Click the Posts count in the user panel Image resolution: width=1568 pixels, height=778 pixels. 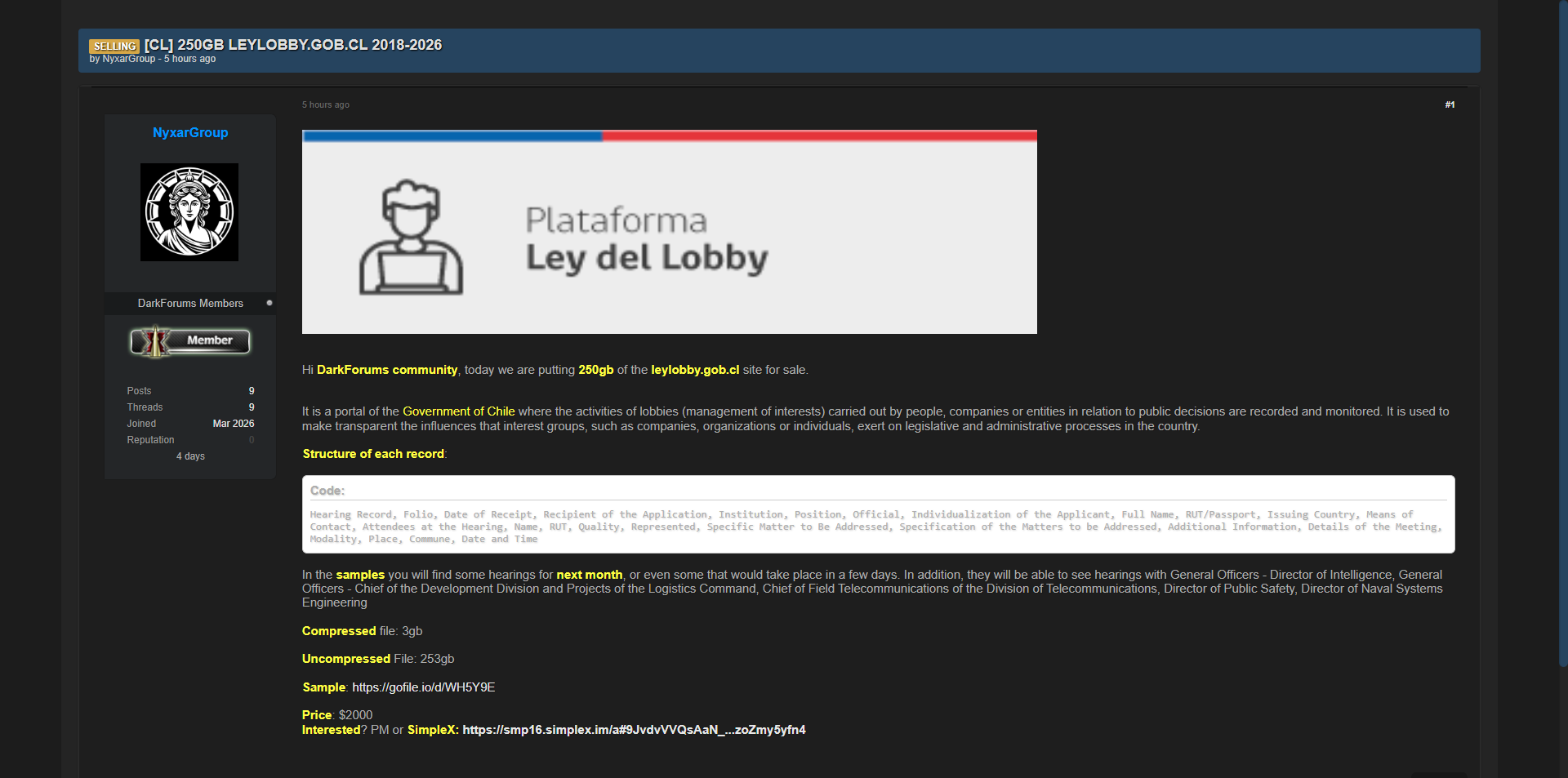(252, 391)
